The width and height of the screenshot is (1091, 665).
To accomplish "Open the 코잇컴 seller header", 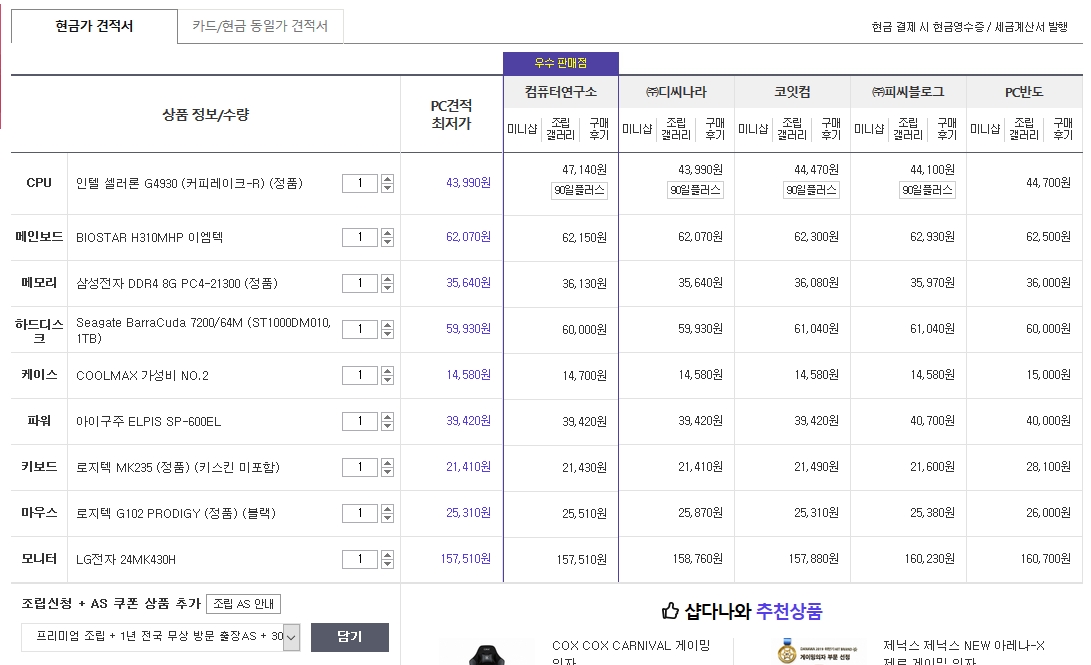I will coord(793,92).
